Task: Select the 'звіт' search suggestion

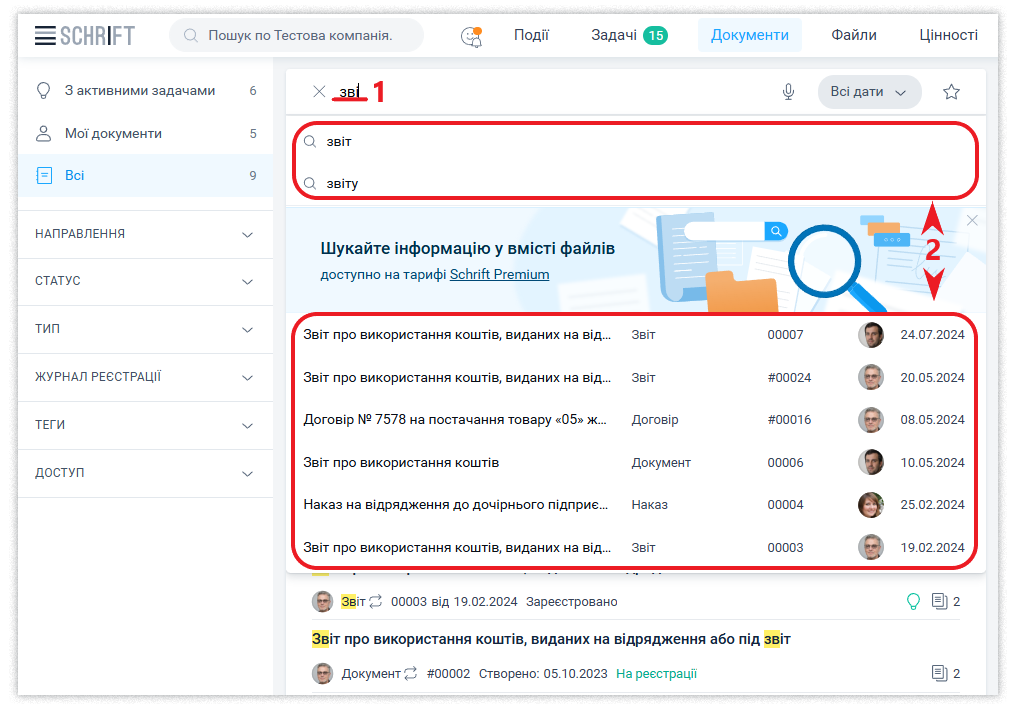Action: point(340,142)
